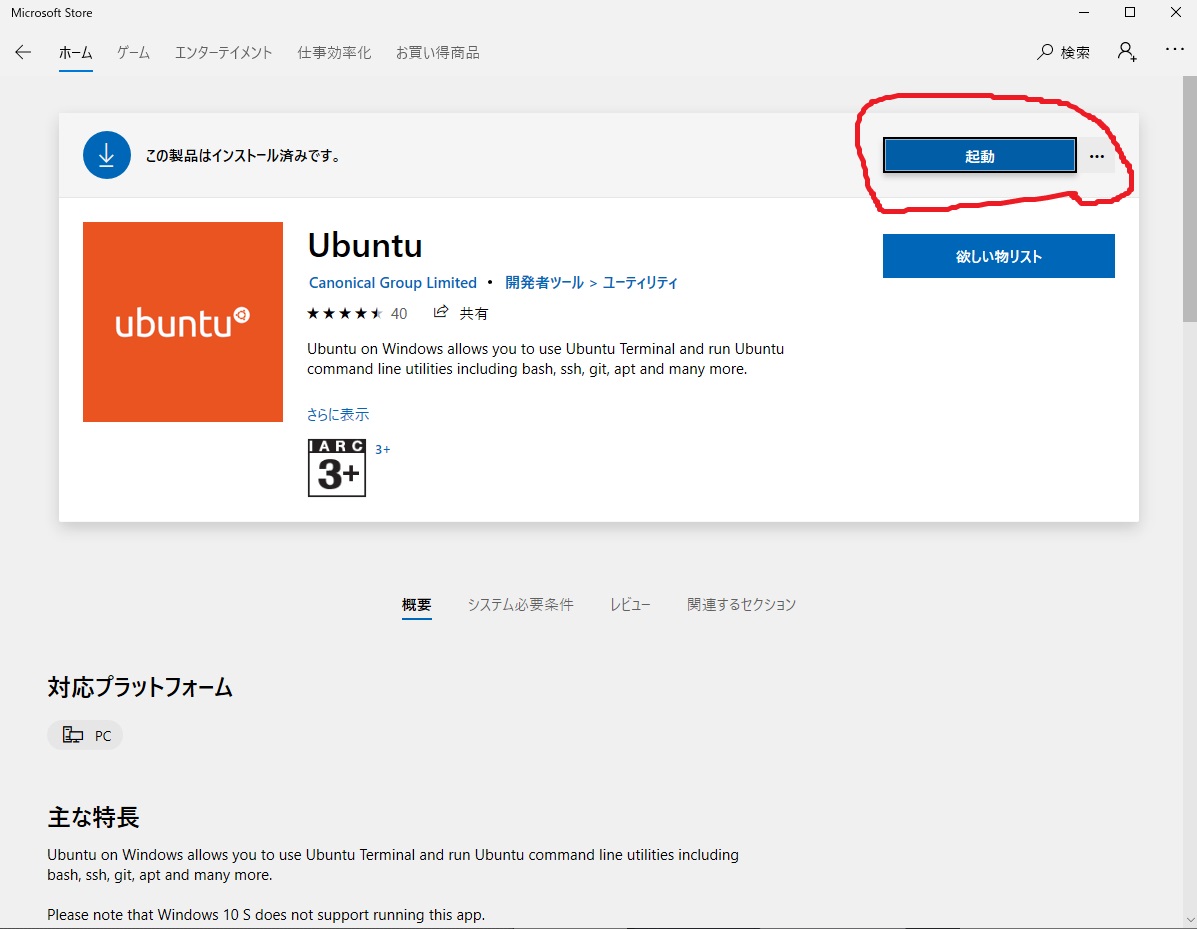1197x929 pixels.
Task: Open the お買い得商品 tab
Action: pos(437,53)
